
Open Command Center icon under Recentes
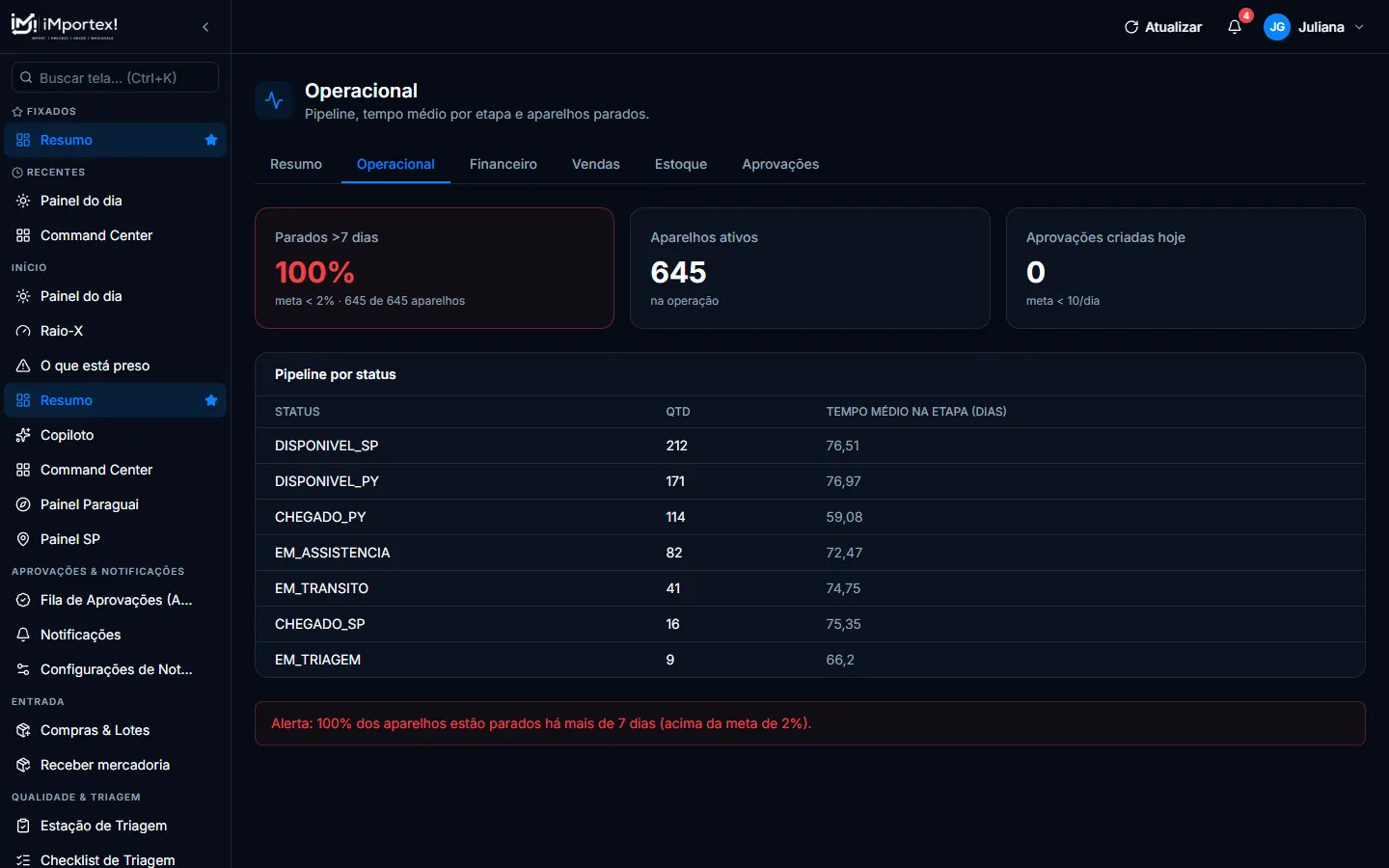(23, 235)
